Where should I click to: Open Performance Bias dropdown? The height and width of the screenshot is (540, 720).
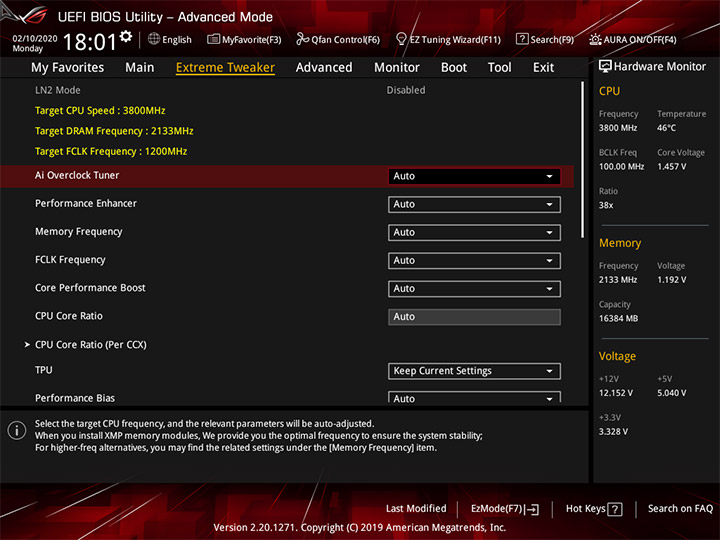[474, 397]
